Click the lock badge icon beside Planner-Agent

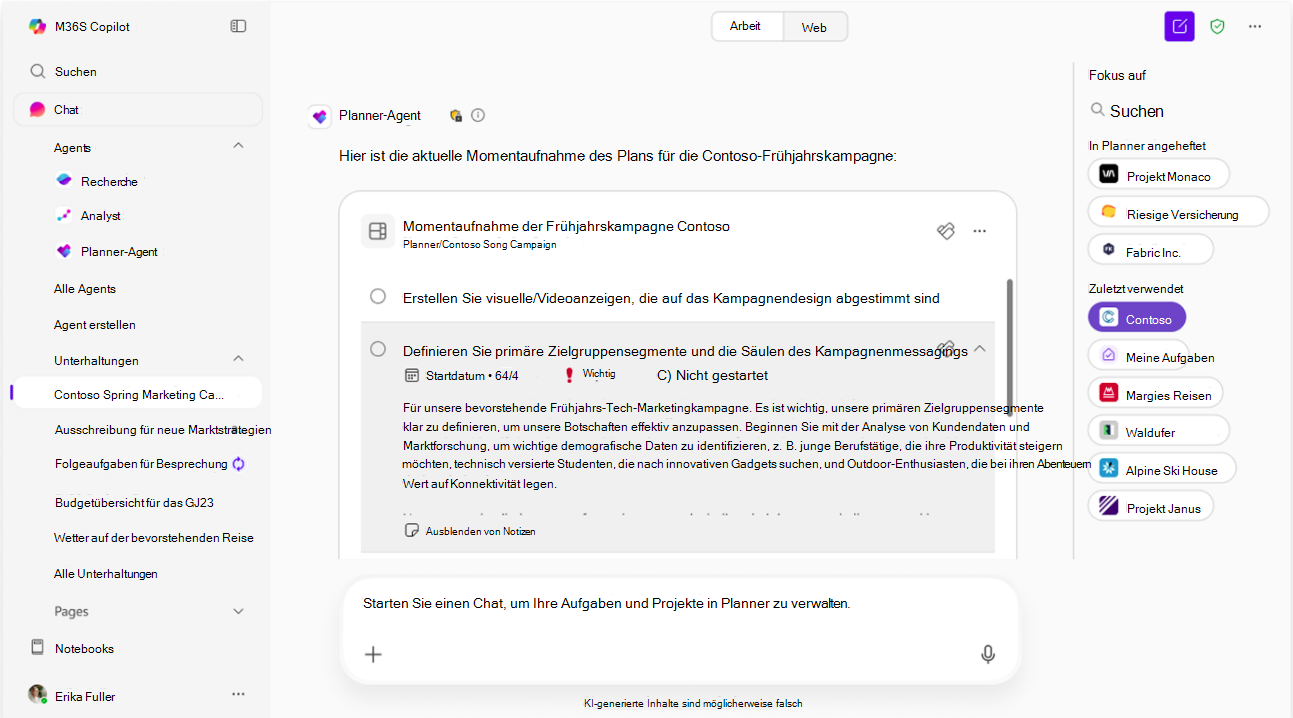pyautogui.click(x=456, y=115)
